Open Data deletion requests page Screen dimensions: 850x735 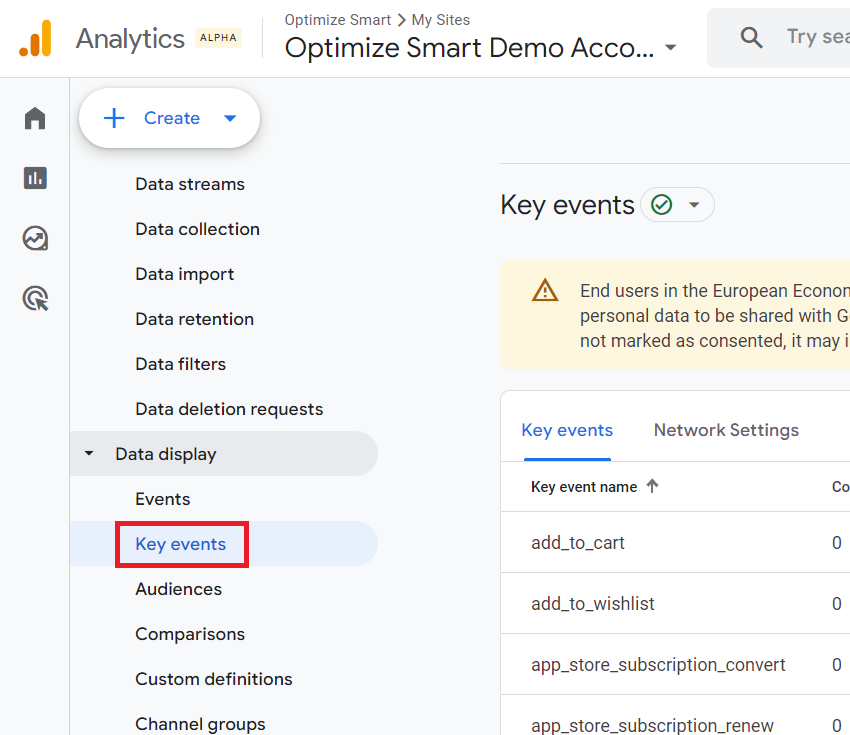click(x=229, y=409)
